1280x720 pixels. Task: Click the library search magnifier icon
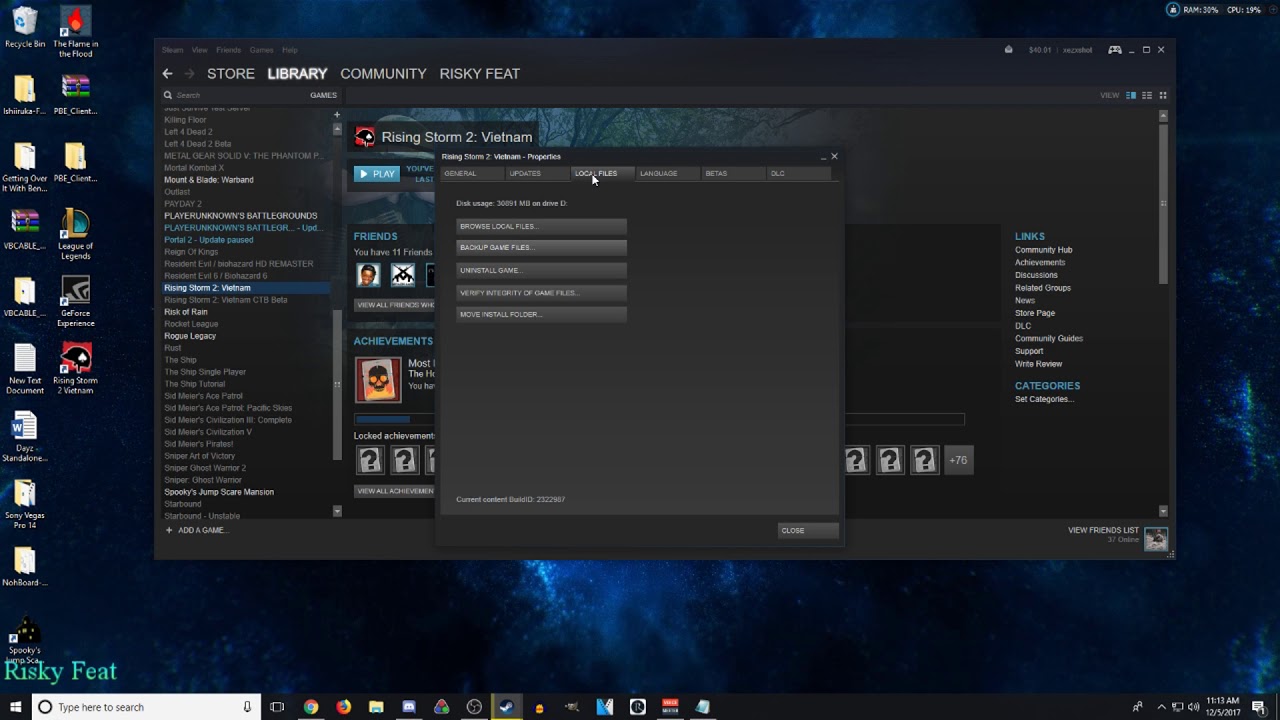tap(168, 95)
